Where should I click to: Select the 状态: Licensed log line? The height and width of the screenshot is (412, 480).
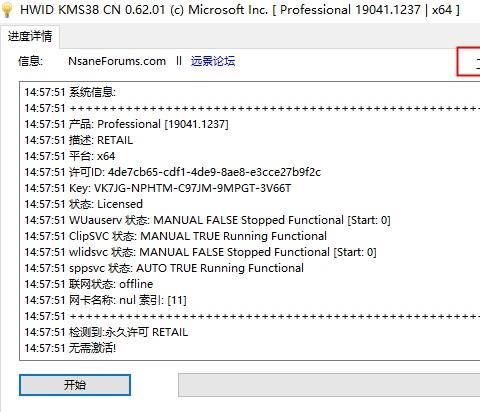[x=83, y=204]
